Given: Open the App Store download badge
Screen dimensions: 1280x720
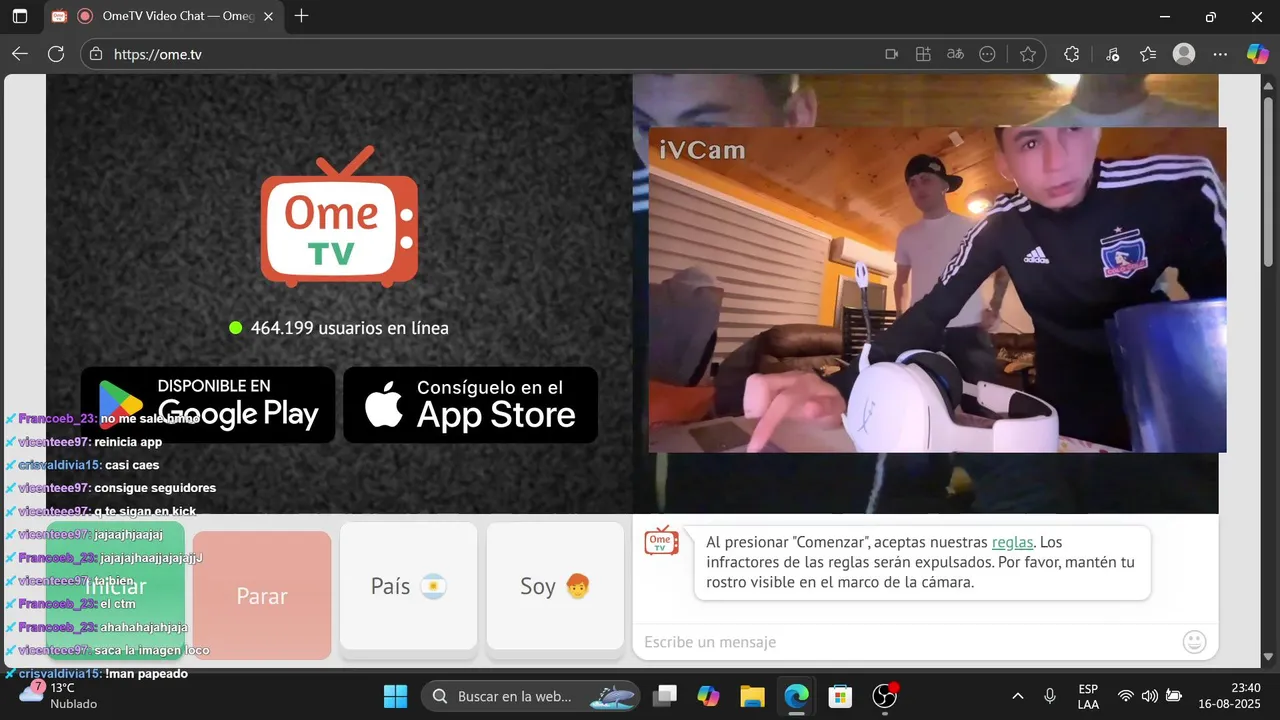Looking at the screenshot, I should click(x=471, y=404).
